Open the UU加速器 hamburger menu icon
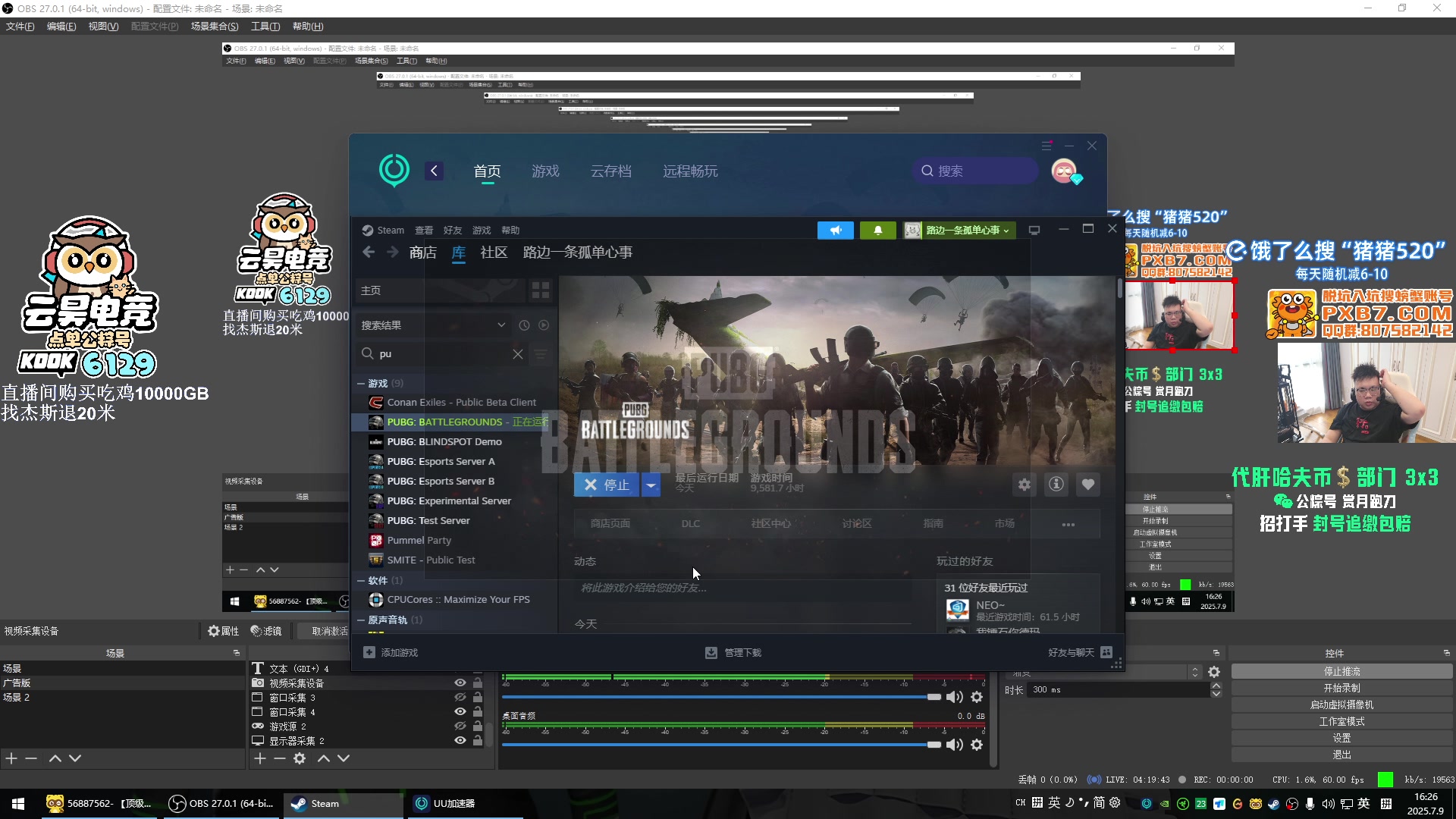The width and height of the screenshot is (1456, 819). point(1046,146)
